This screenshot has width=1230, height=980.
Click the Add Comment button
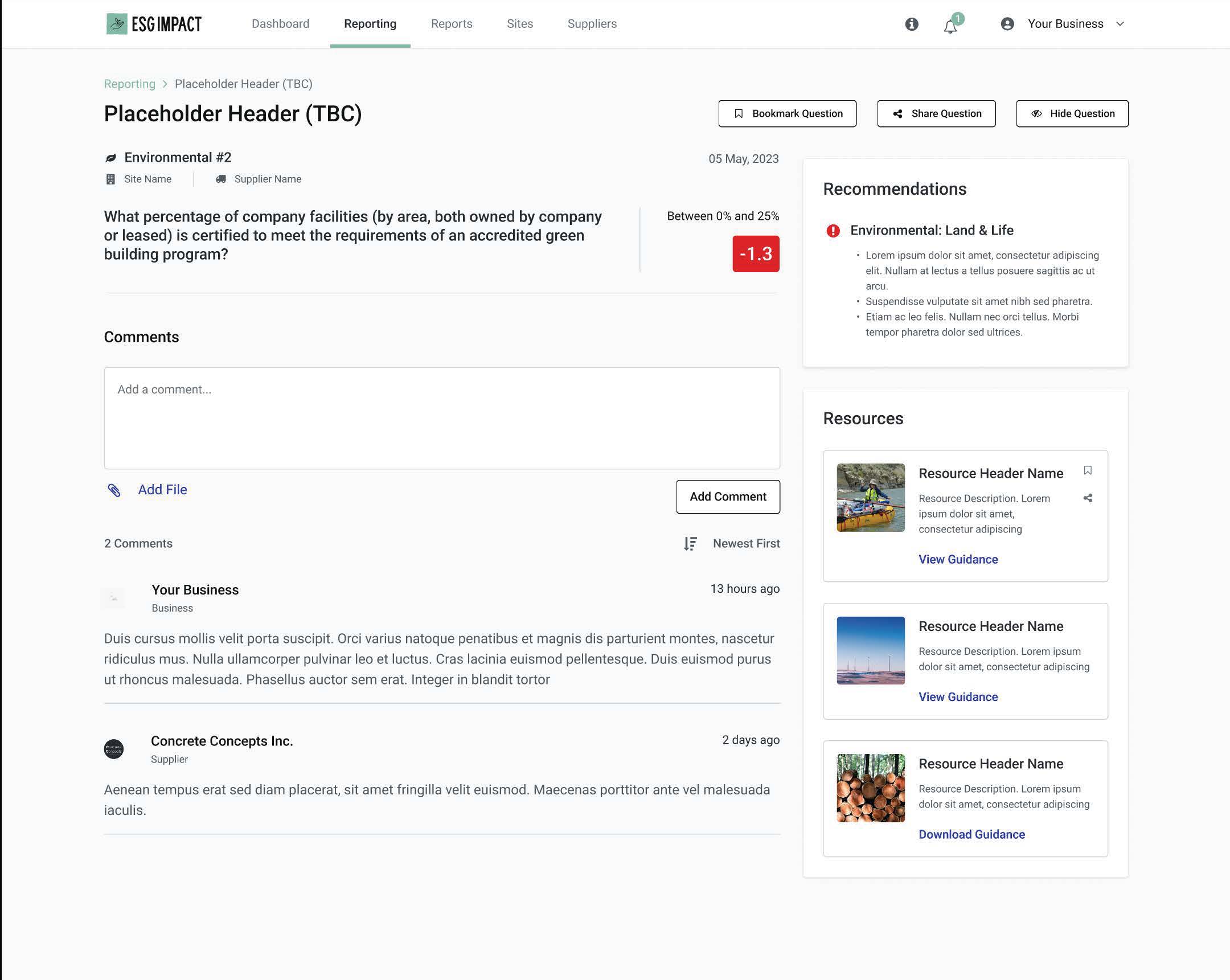coord(727,497)
